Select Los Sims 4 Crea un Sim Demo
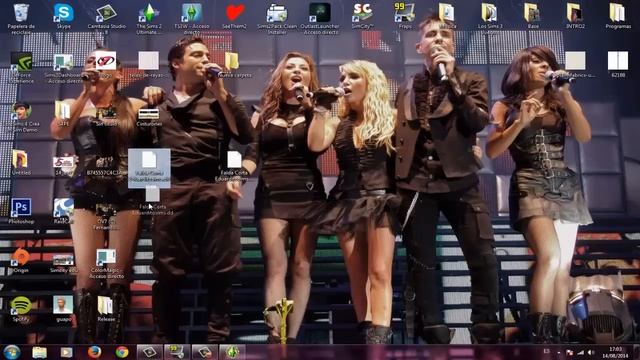This screenshot has height=360, width=640. pyautogui.click(x=21, y=118)
